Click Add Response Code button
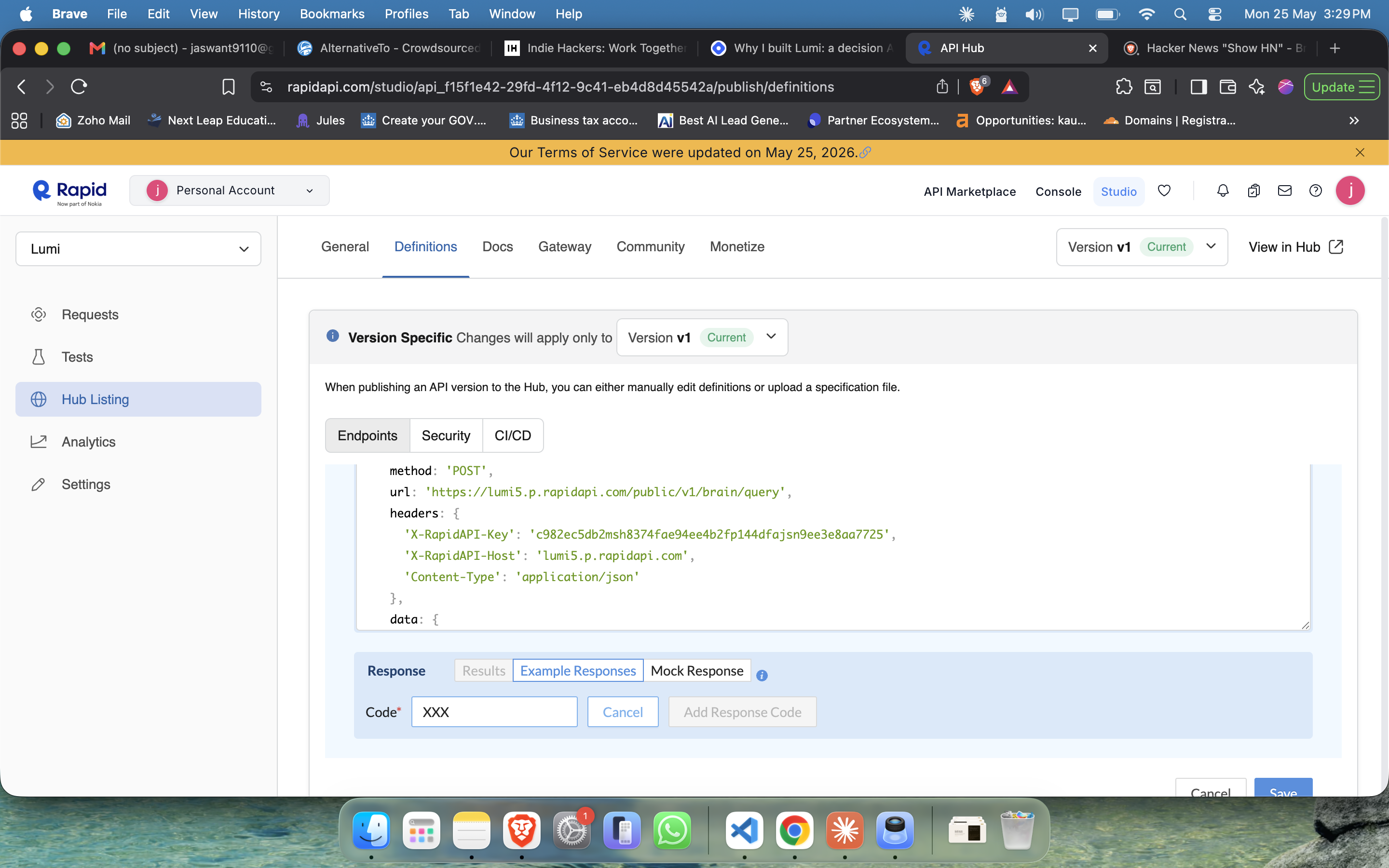The height and width of the screenshot is (868, 1389). coord(742,712)
